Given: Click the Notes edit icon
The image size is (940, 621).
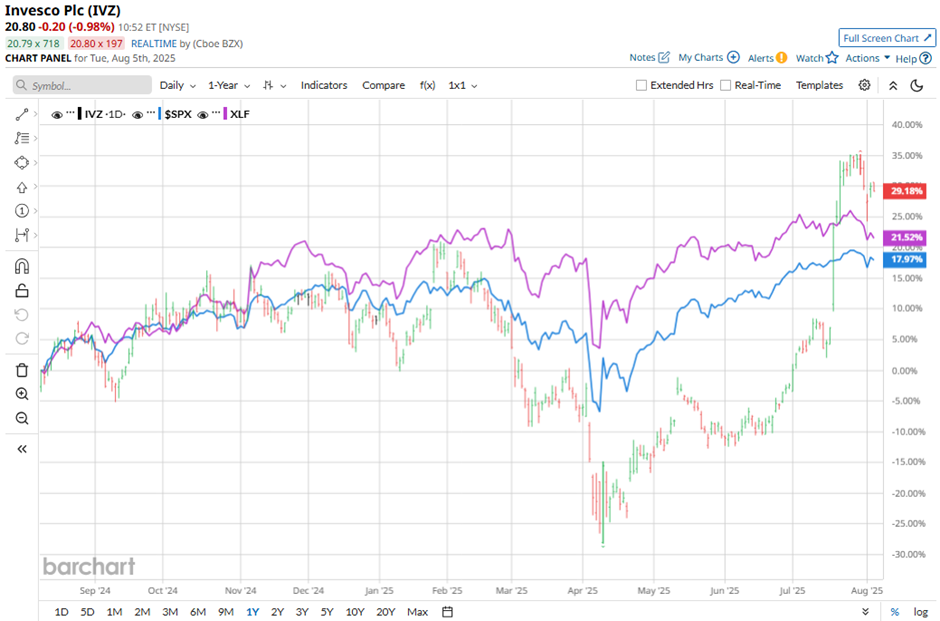Looking at the screenshot, I should [x=664, y=58].
